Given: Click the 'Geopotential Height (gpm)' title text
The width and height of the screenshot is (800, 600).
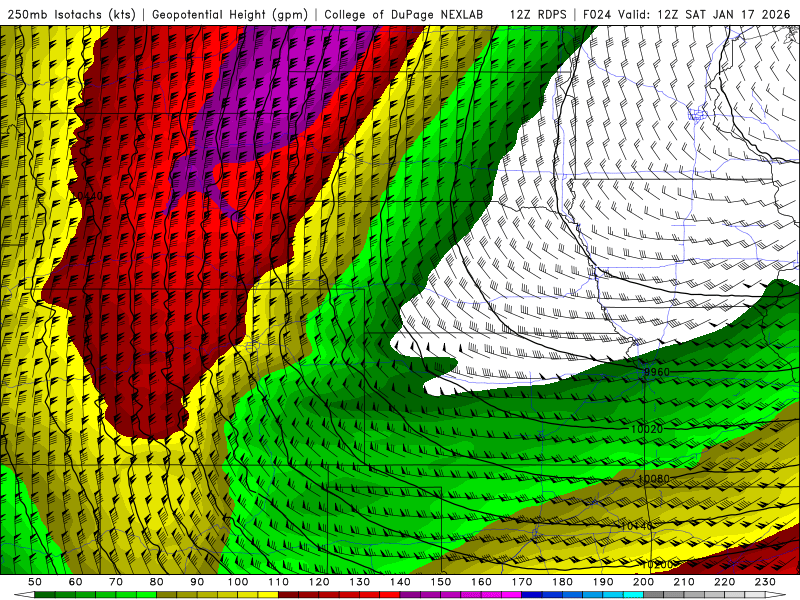Looking at the screenshot, I should click(230, 14).
